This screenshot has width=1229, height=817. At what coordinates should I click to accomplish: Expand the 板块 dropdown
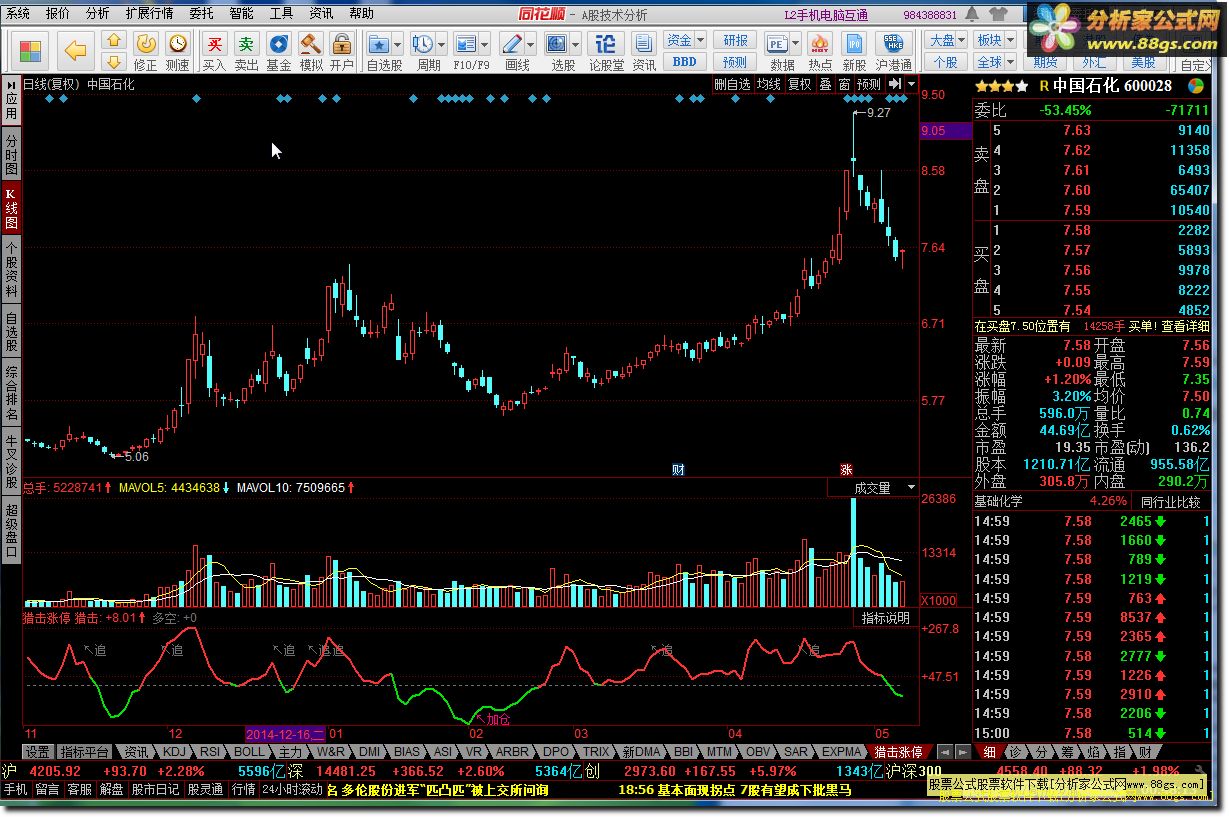pos(1010,40)
